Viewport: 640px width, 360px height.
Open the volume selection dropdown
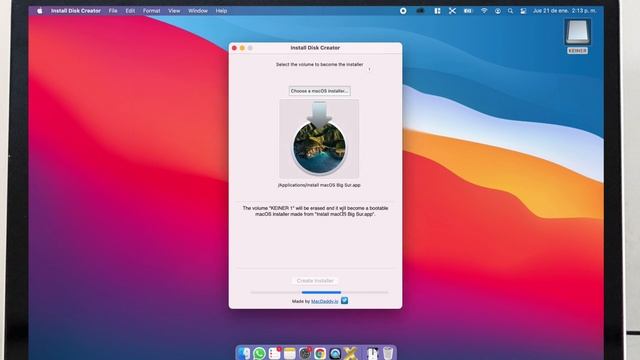pyautogui.click(x=369, y=69)
